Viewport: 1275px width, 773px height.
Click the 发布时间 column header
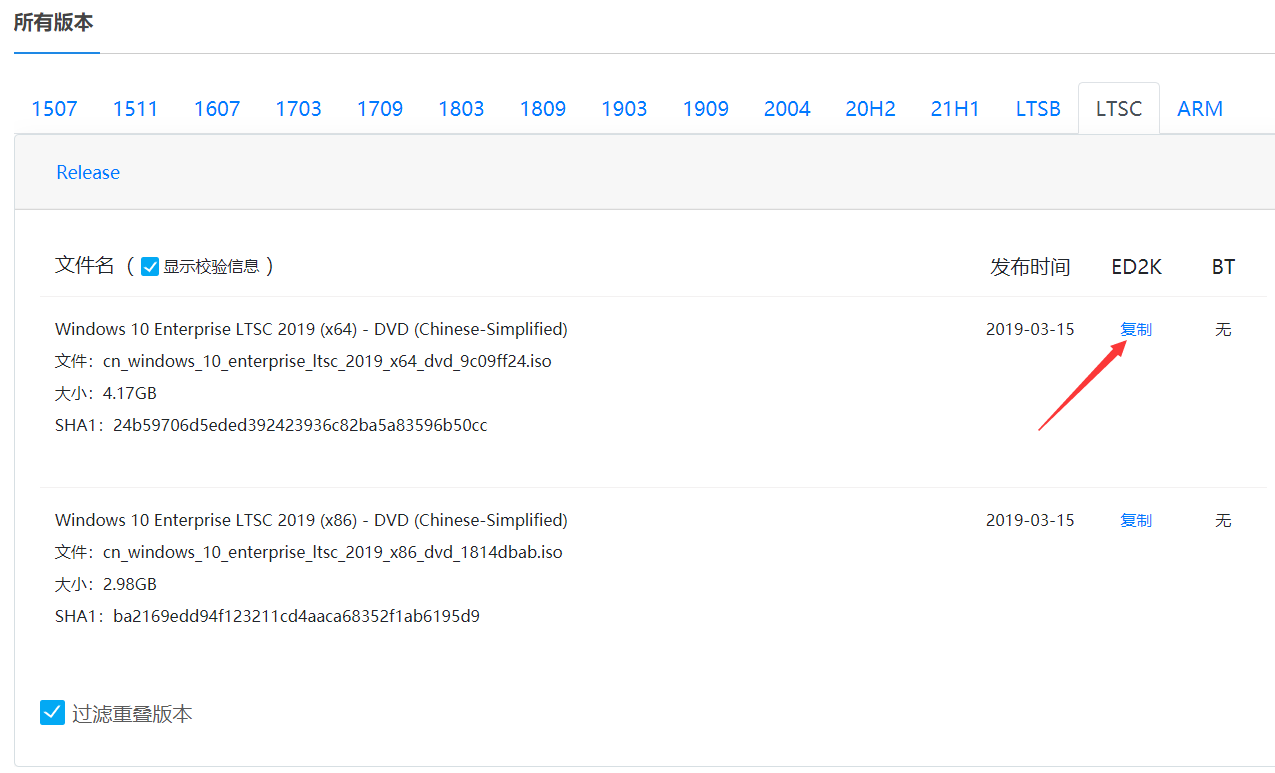1030,267
